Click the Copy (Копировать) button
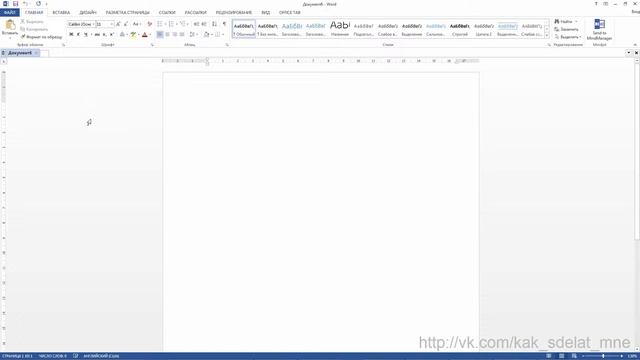The image size is (640, 360). [34, 29]
